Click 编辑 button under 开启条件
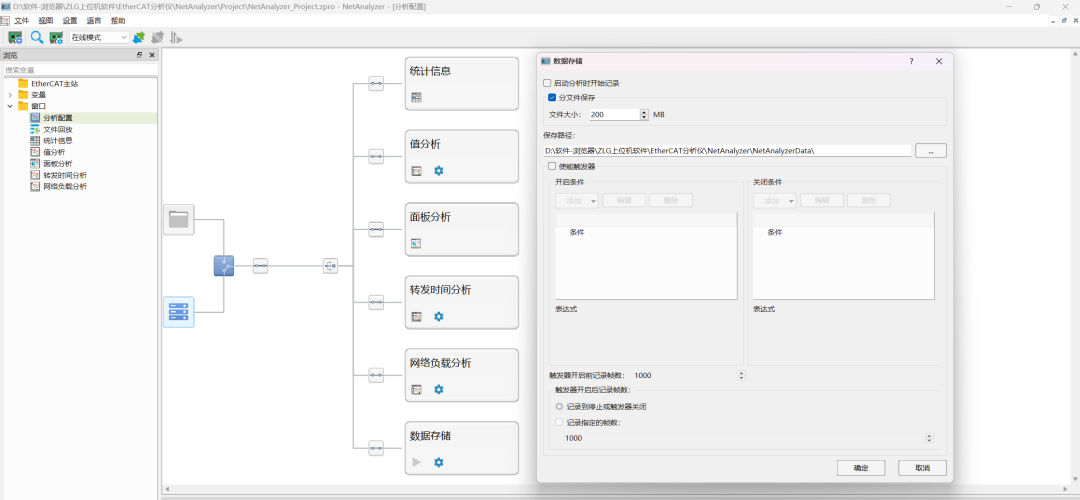The height and width of the screenshot is (500, 1080). click(x=624, y=200)
